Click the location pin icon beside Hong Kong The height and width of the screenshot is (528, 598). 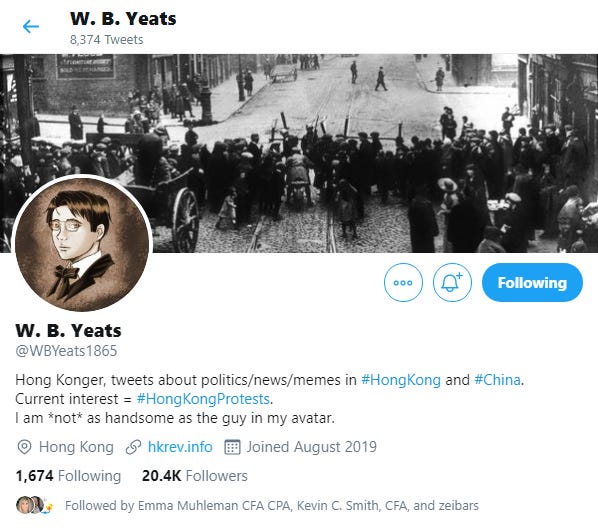24,447
